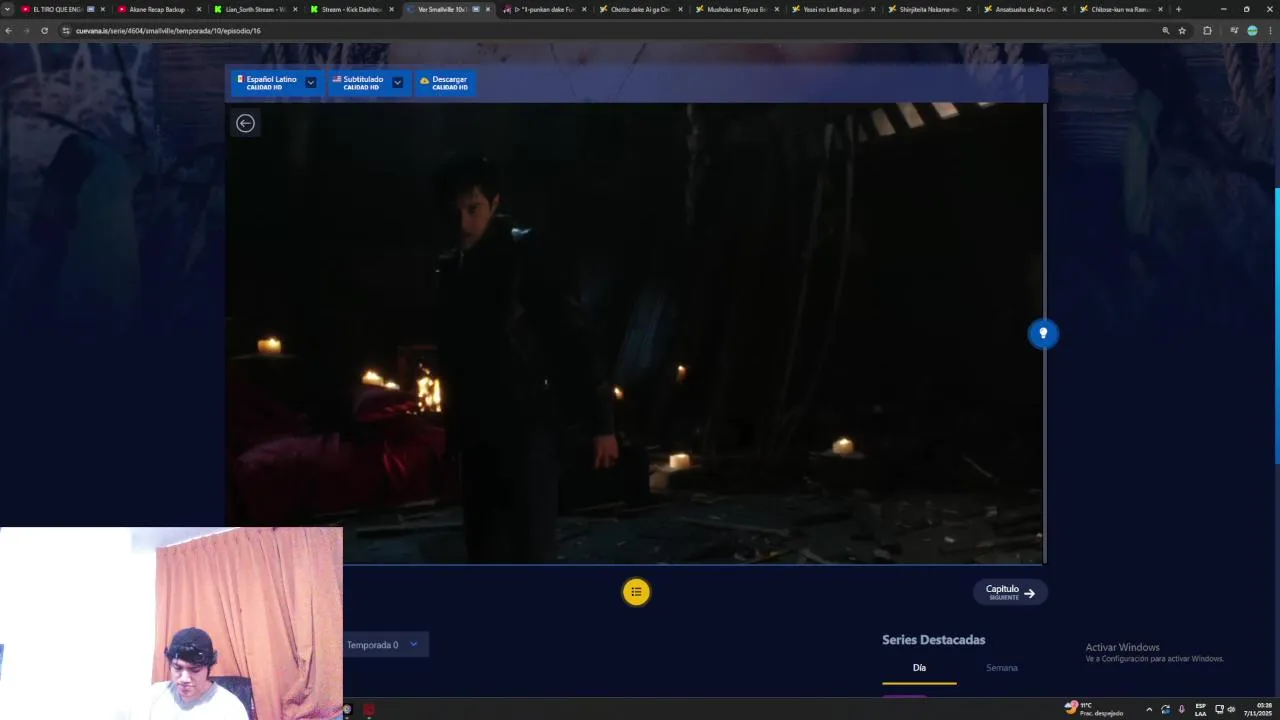
Task: Switch to Mushoku no Eiyuu tab
Action: tap(736, 9)
